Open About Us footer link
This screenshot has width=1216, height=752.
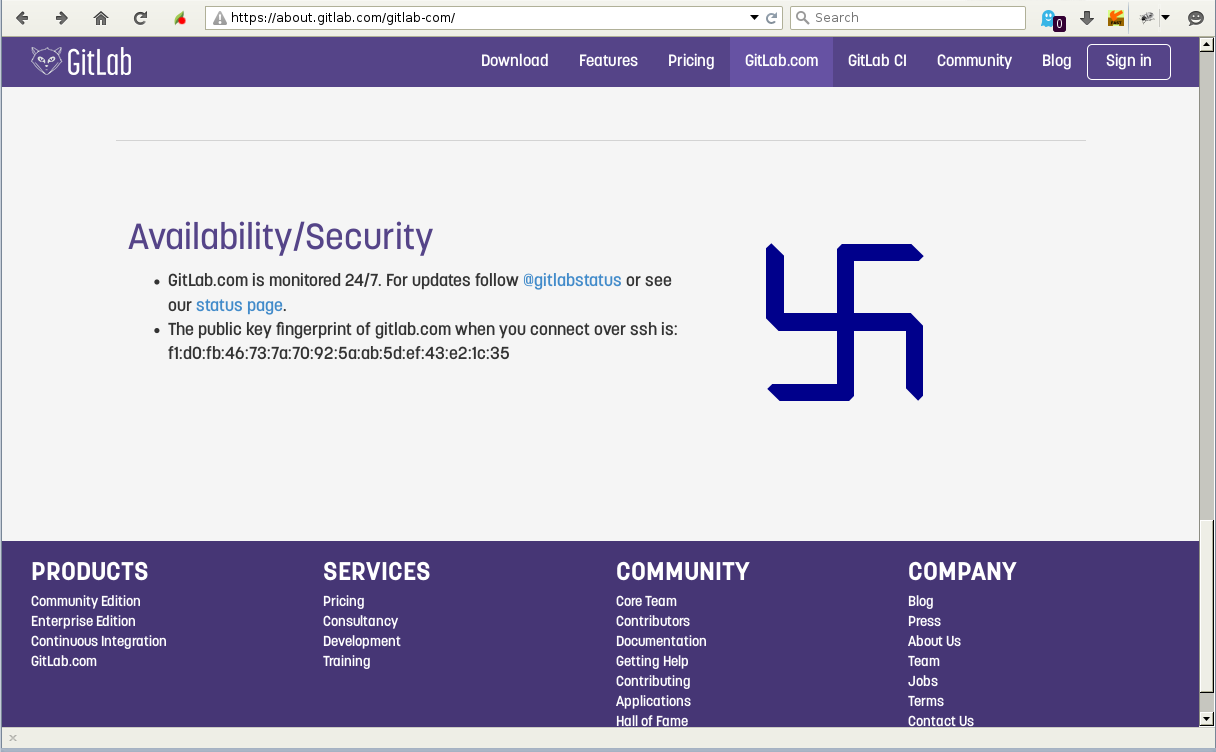point(934,641)
